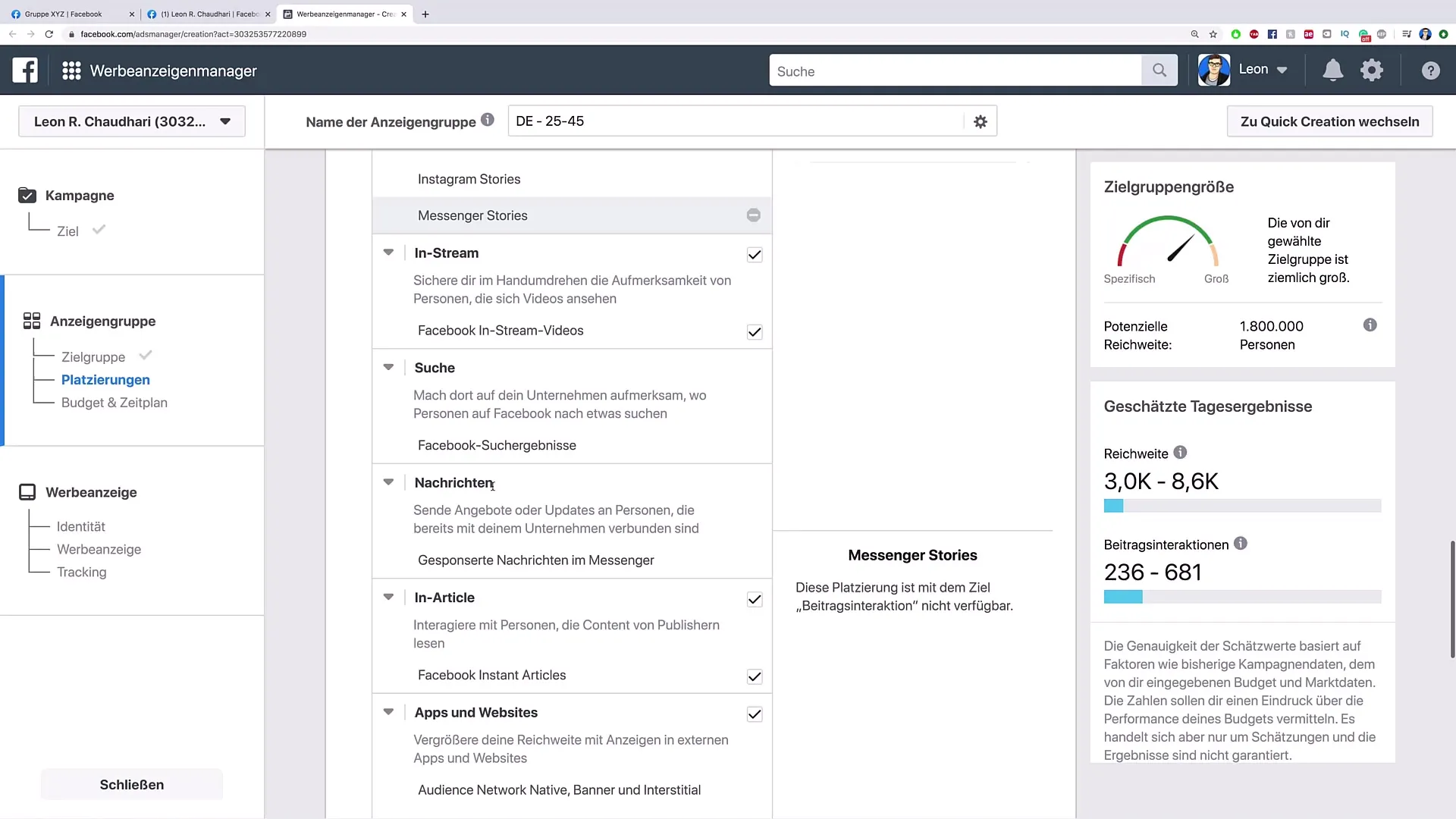Close the Gruppe XYZ tab

click(x=131, y=14)
